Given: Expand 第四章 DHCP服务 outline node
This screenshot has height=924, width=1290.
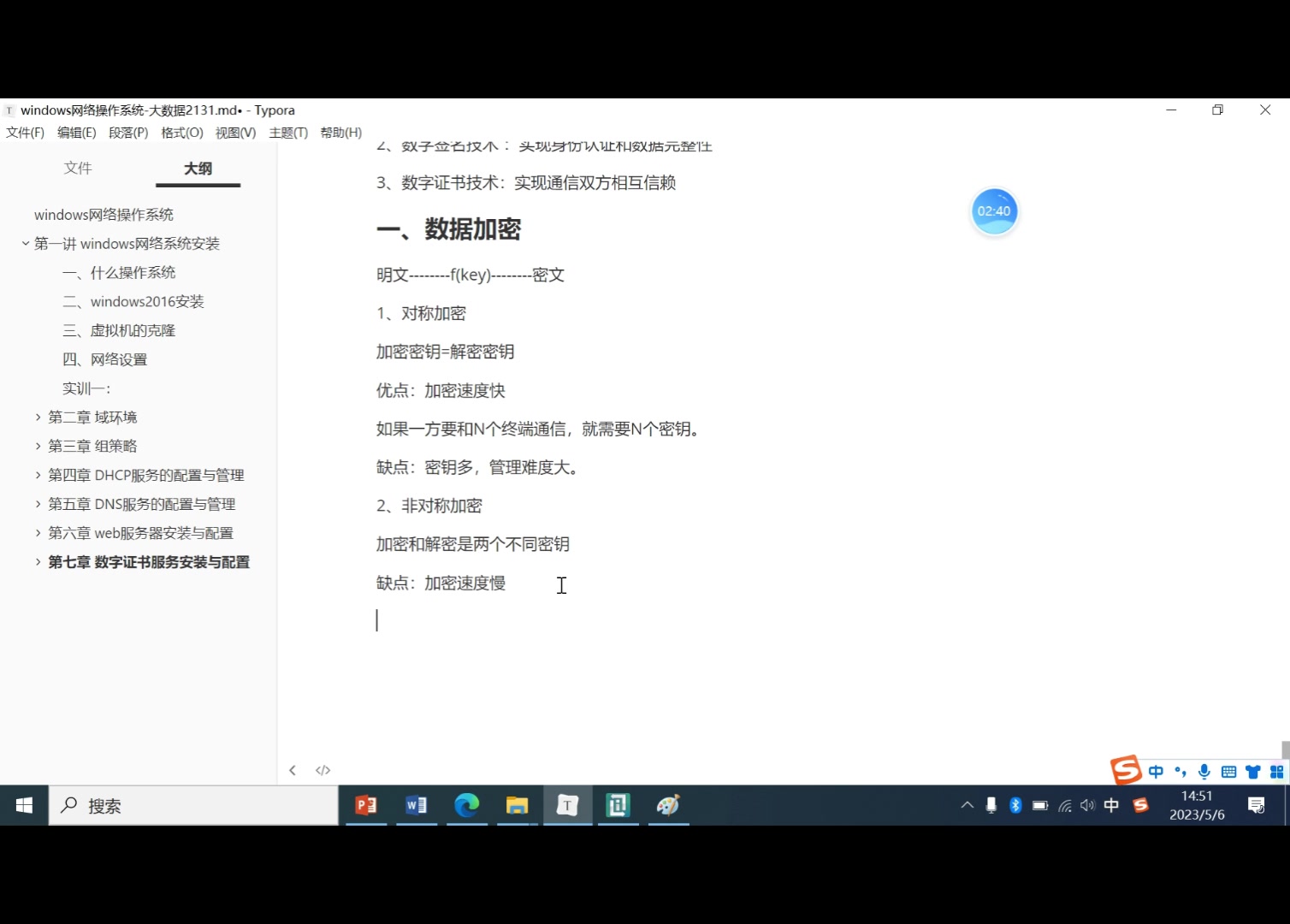Looking at the screenshot, I should click(x=38, y=475).
